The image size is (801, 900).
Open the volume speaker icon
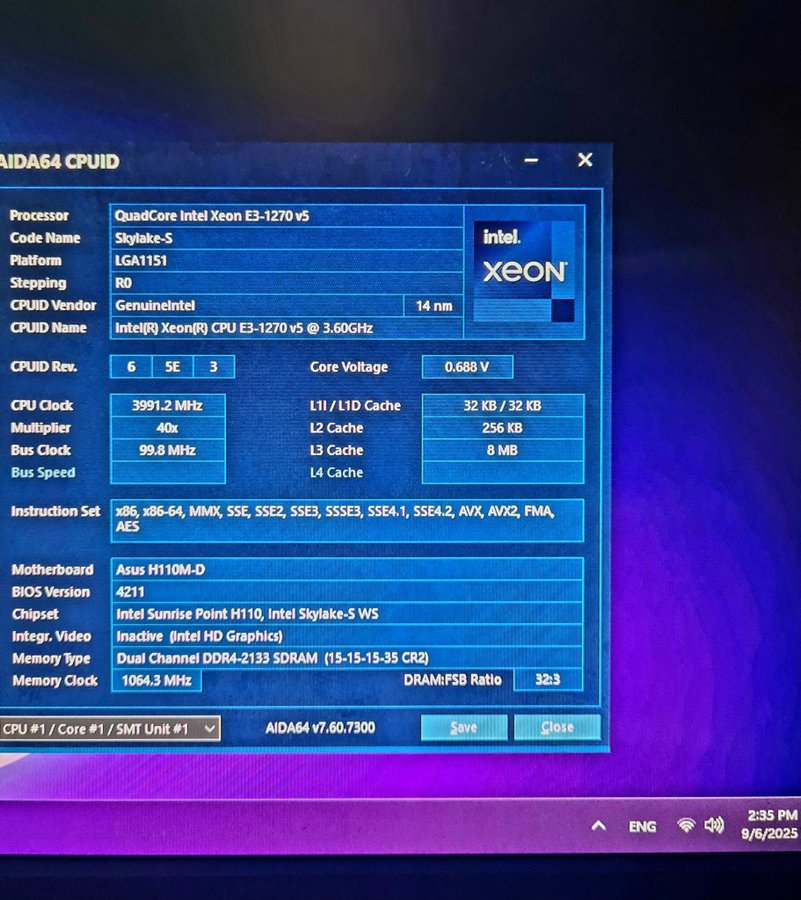coord(714,825)
